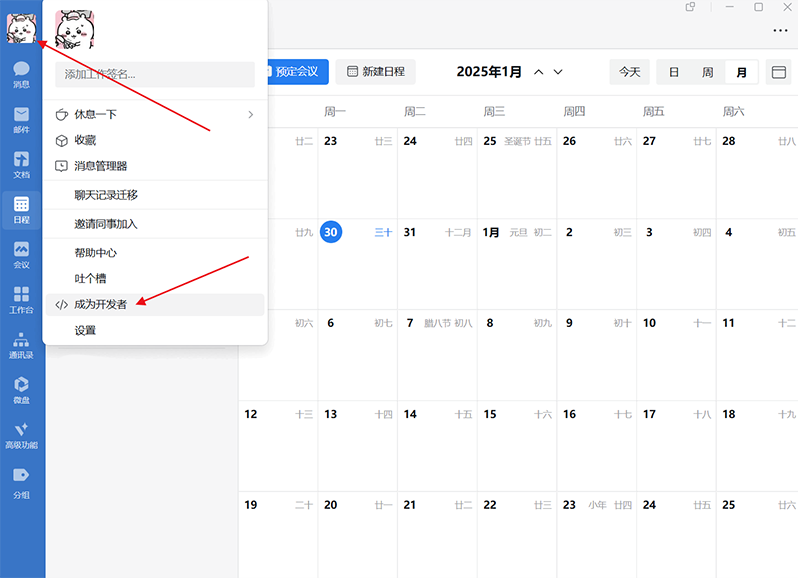This screenshot has height=578, width=798.
Task: Open 微盘 in the sidebar
Action: 21,390
